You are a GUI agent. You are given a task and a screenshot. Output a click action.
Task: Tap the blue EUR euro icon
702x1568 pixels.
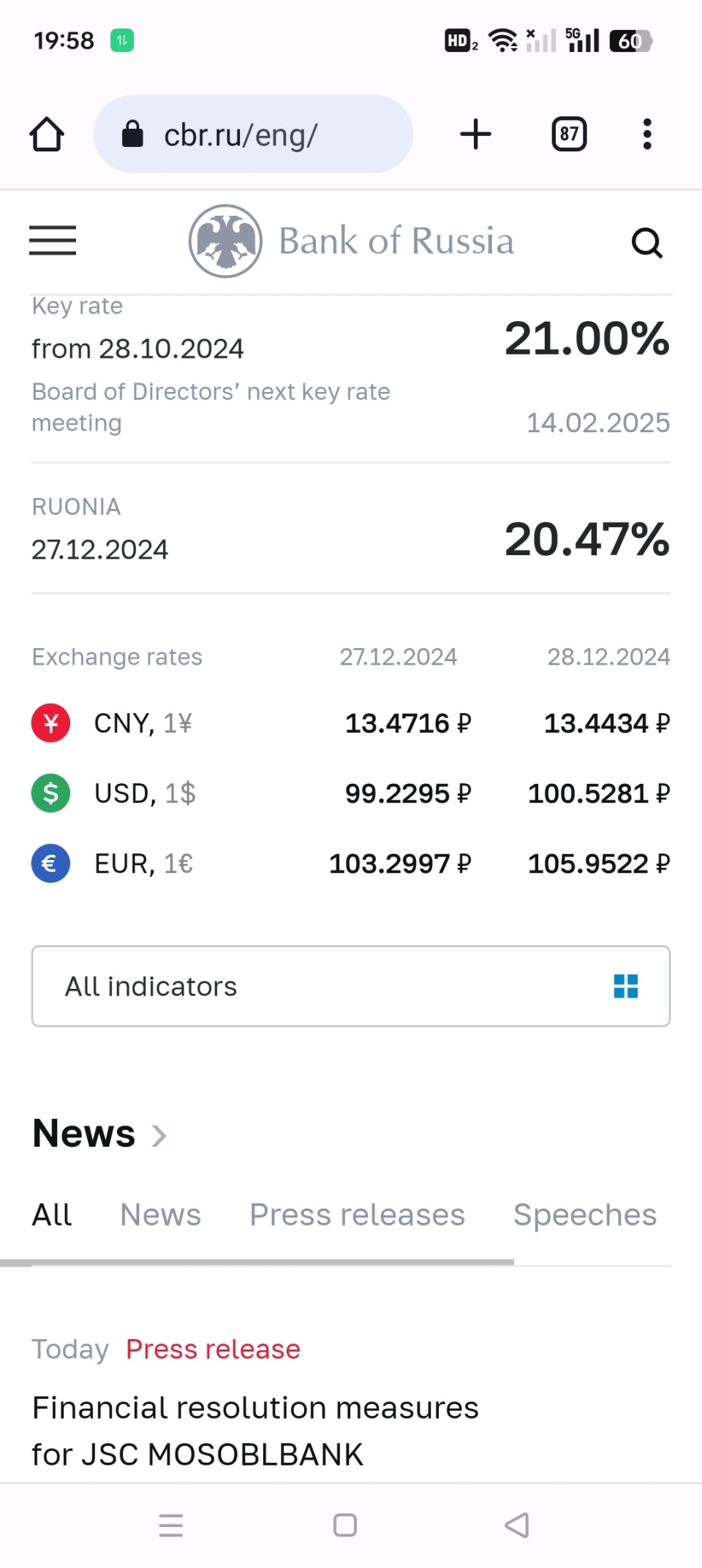pyautogui.click(x=50, y=864)
